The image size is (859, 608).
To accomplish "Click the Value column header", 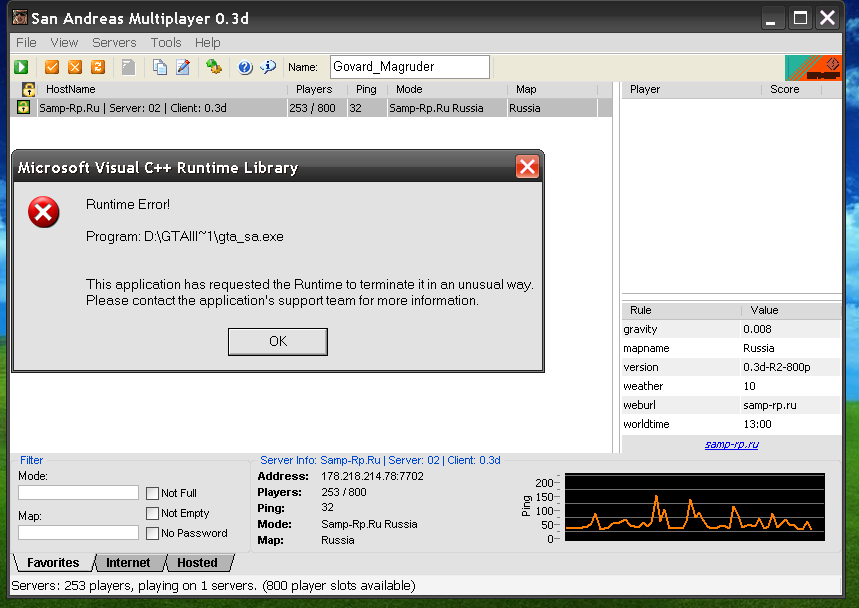I will 791,311.
